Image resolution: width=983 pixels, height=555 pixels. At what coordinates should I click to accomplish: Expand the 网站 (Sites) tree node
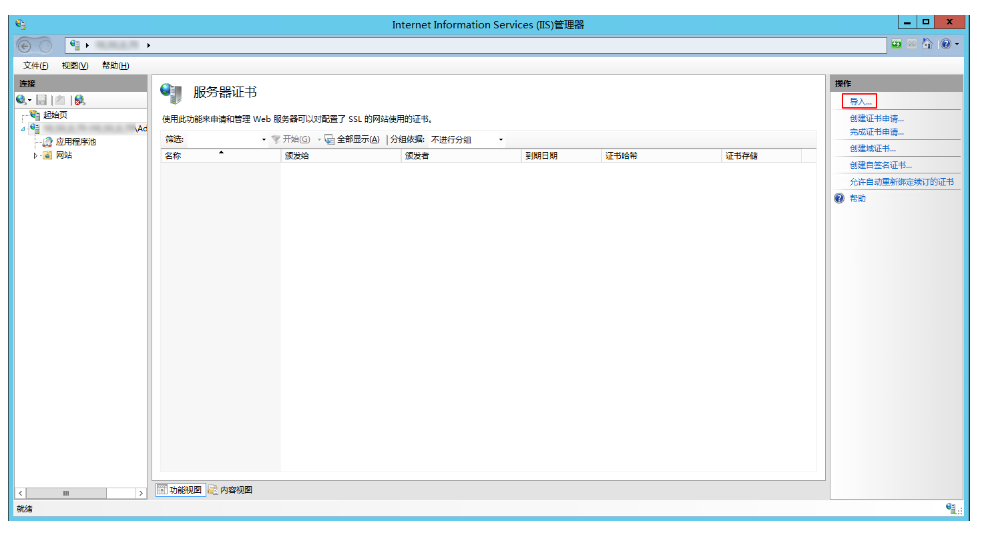[x=36, y=155]
